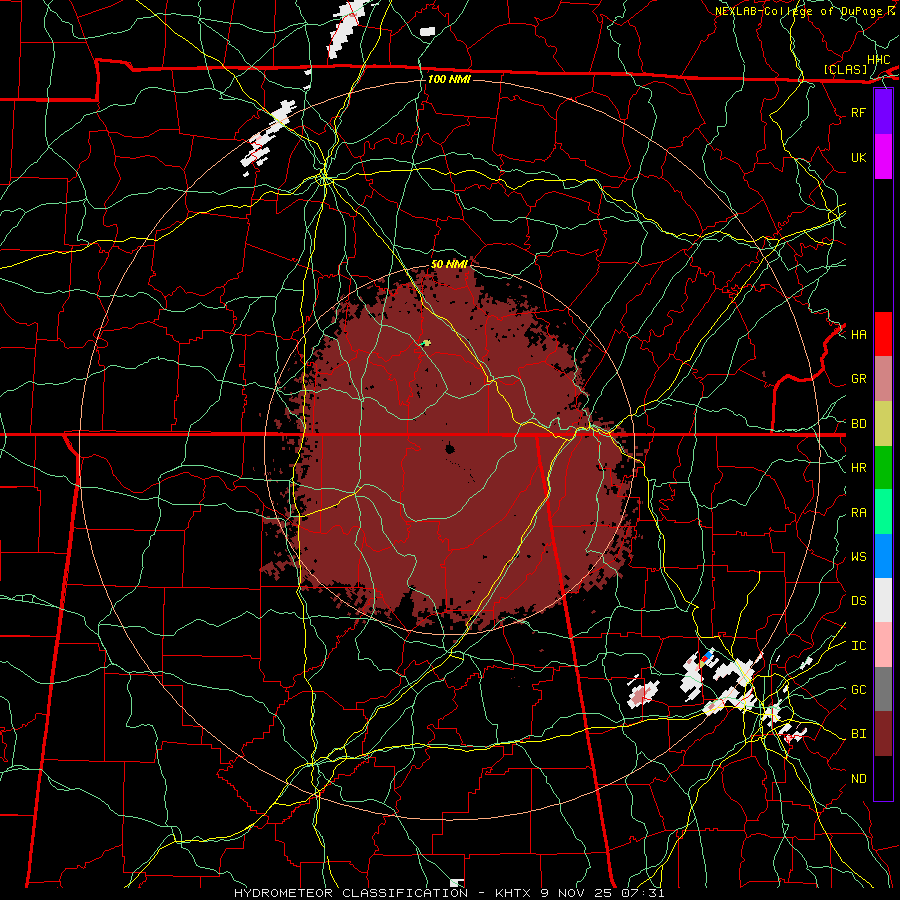Image resolution: width=900 pixels, height=900 pixels.
Task: Click the bright red HA legend swatch
Action: click(883, 334)
